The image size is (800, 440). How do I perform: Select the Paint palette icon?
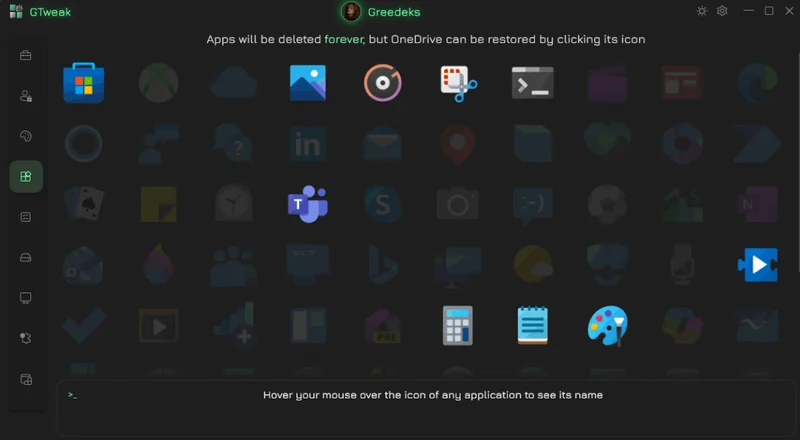[607, 326]
